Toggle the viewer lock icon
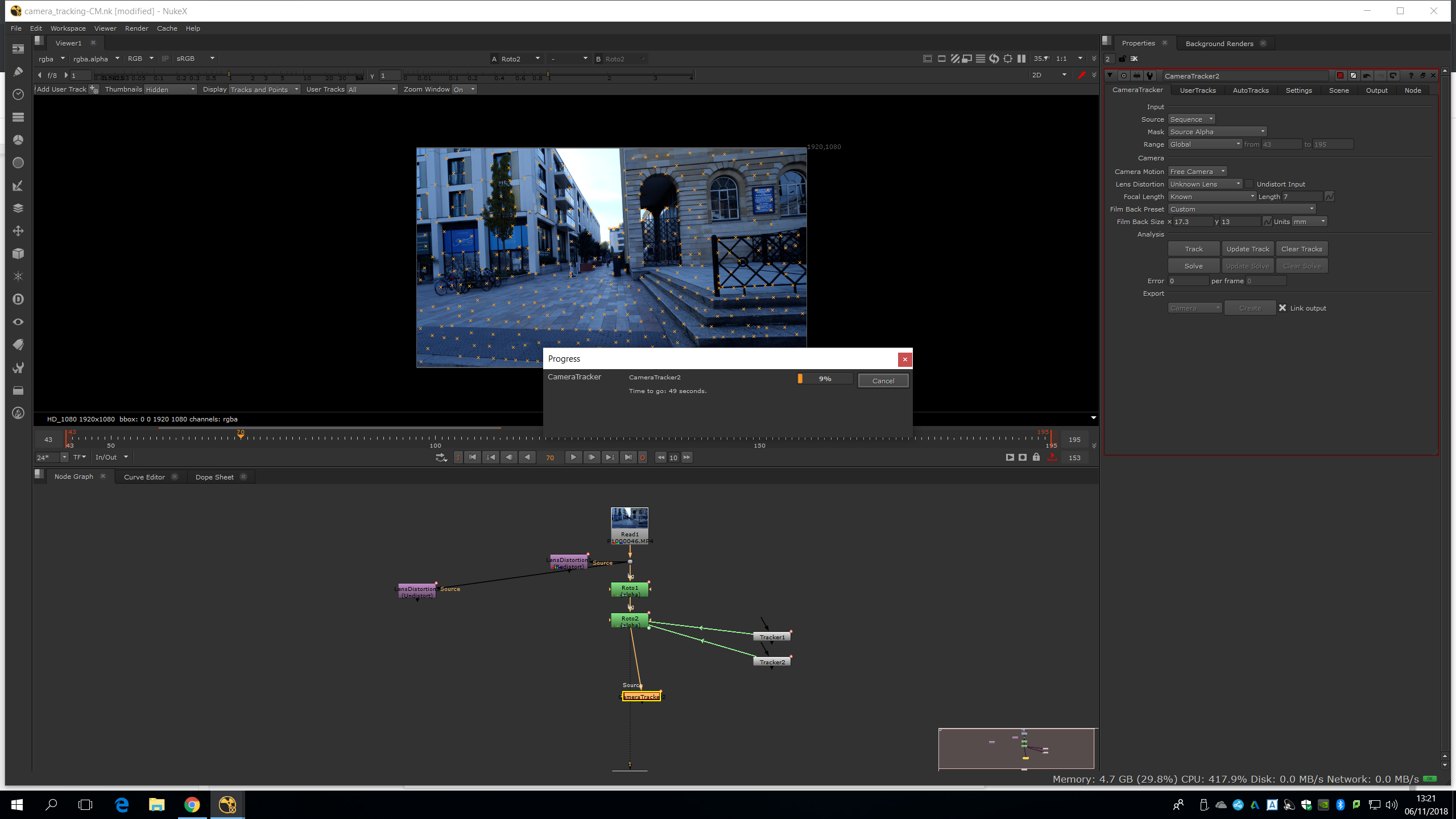Screen dimensions: 1456x819 point(1036,457)
